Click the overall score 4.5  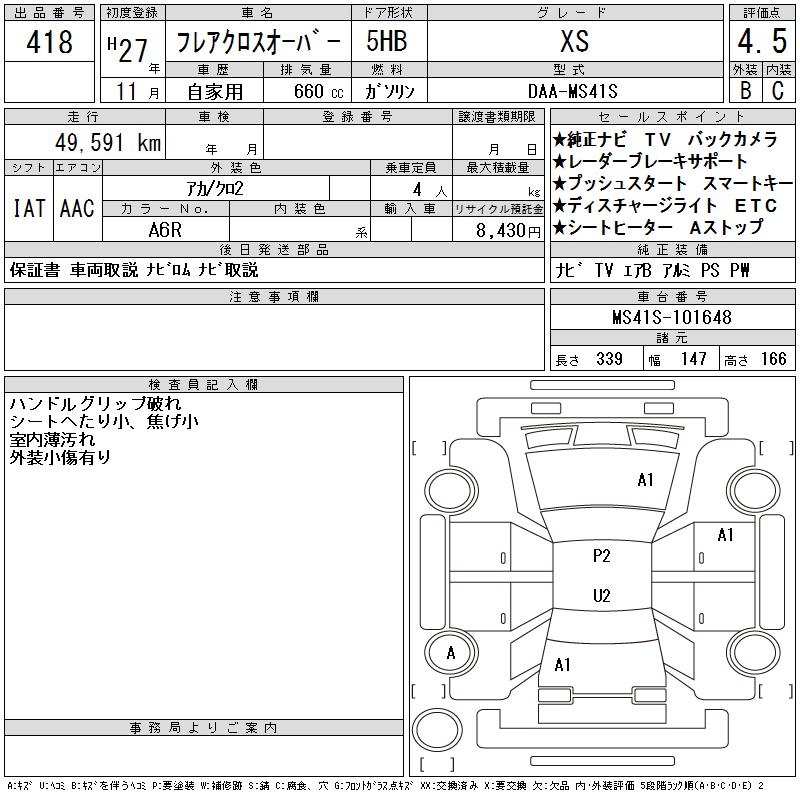tap(762, 41)
